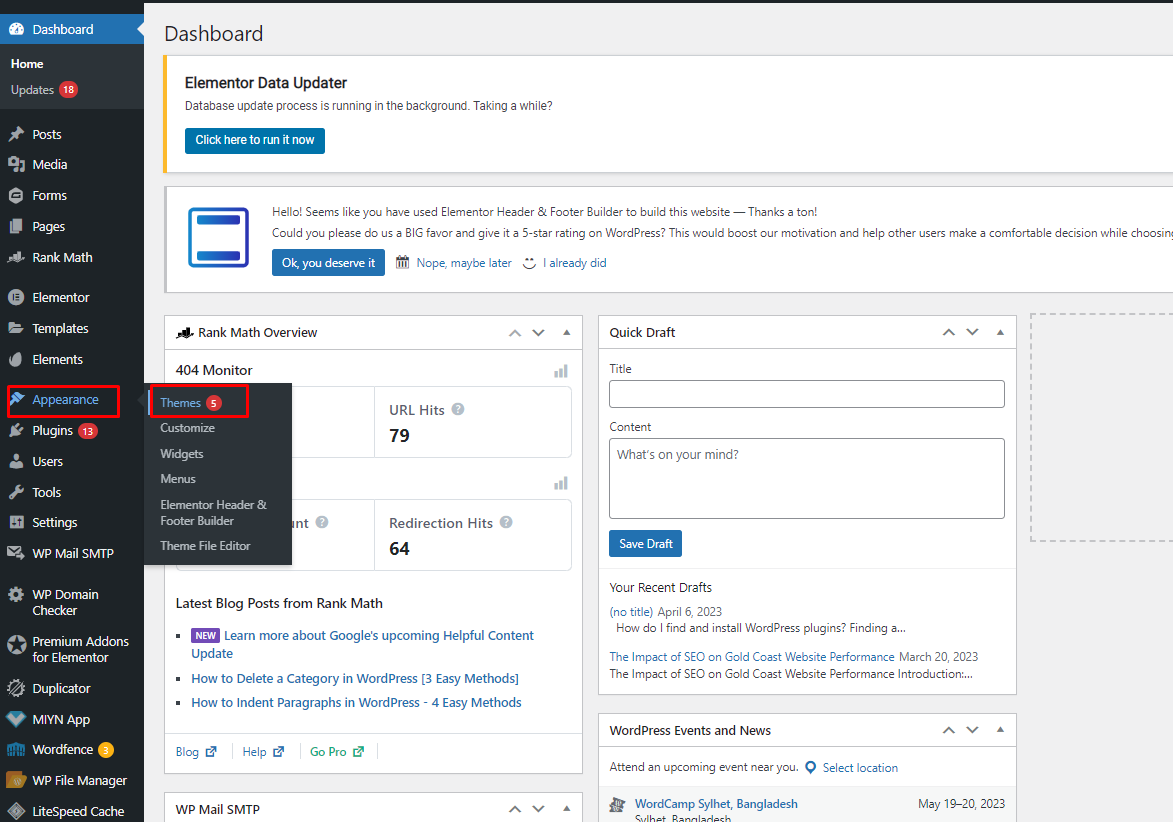This screenshot has height=822, width=1173.
Task: Click the Wordfence sidebar icon
Action: tap(16, 749)
